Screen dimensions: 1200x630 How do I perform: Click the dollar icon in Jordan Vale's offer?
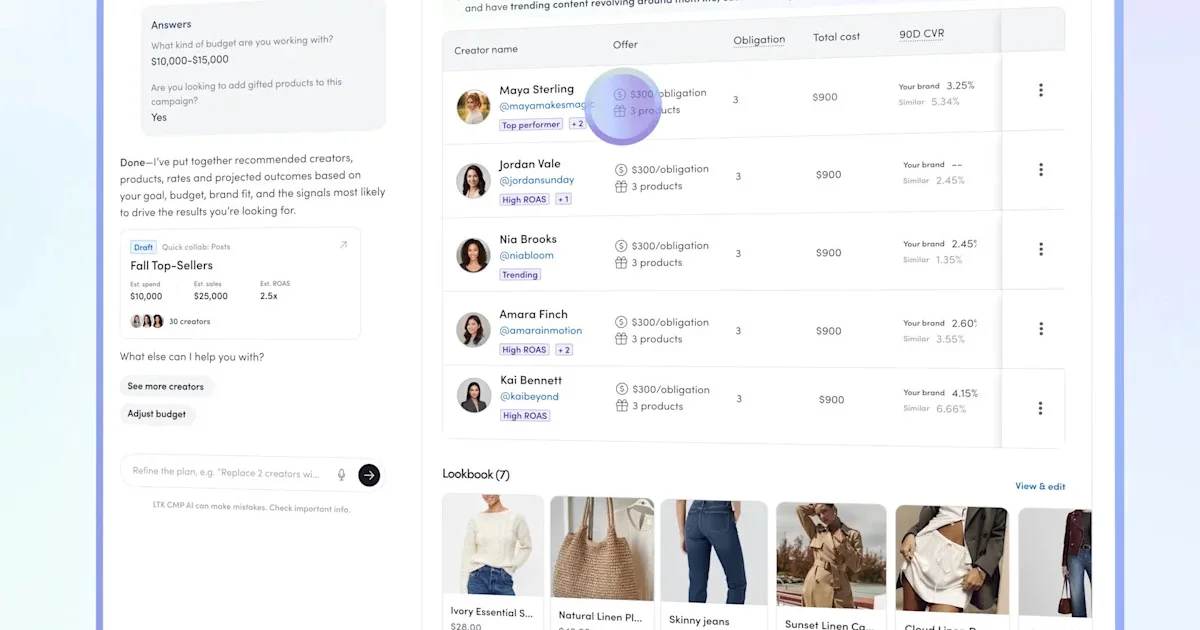[620, 170]
